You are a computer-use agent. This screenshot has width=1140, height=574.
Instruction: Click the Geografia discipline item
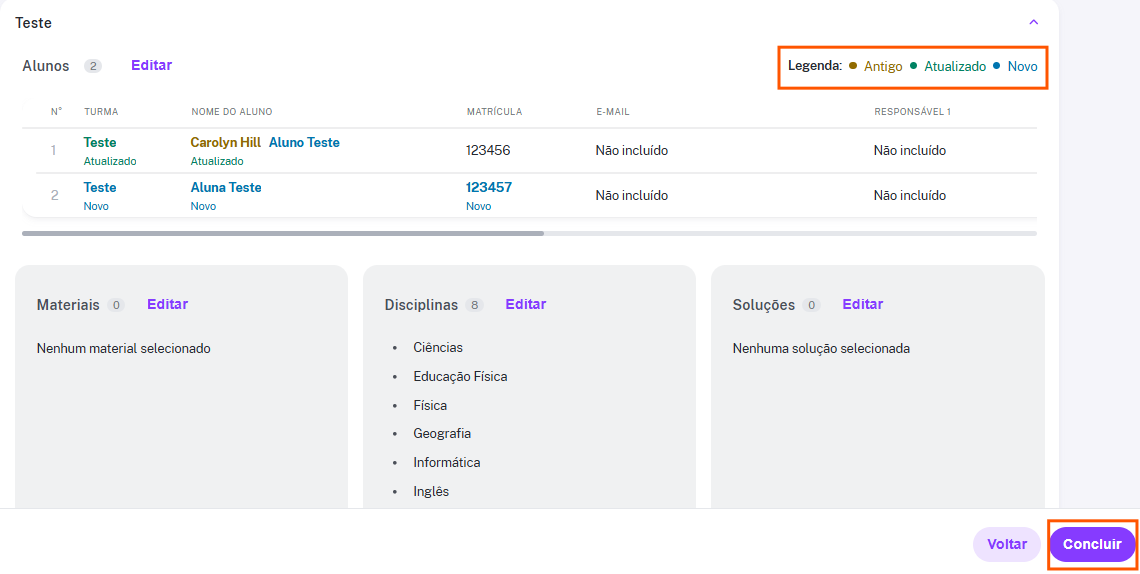tap(442, 434)
